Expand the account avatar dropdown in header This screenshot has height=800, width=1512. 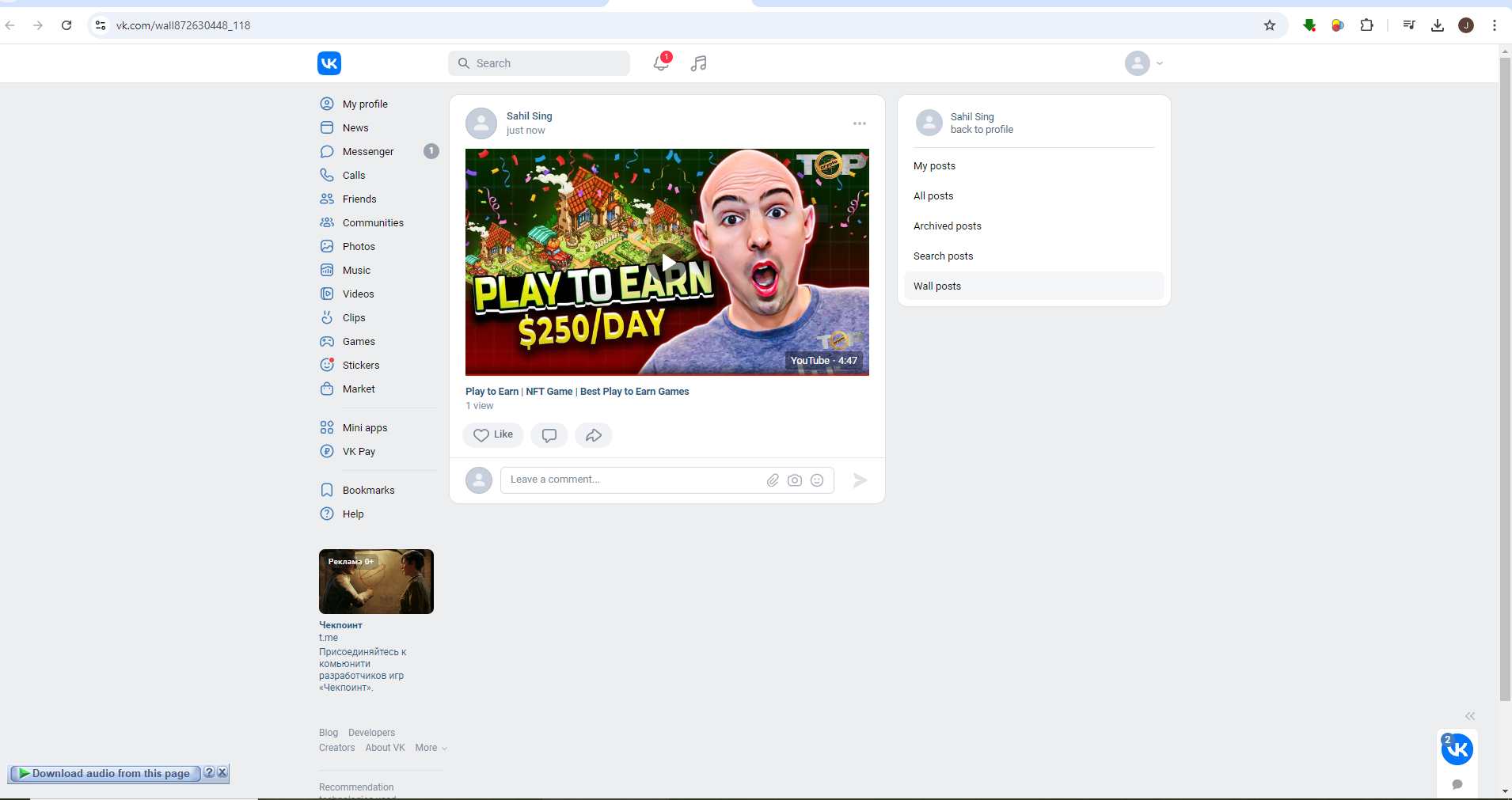click(1144, 63)
